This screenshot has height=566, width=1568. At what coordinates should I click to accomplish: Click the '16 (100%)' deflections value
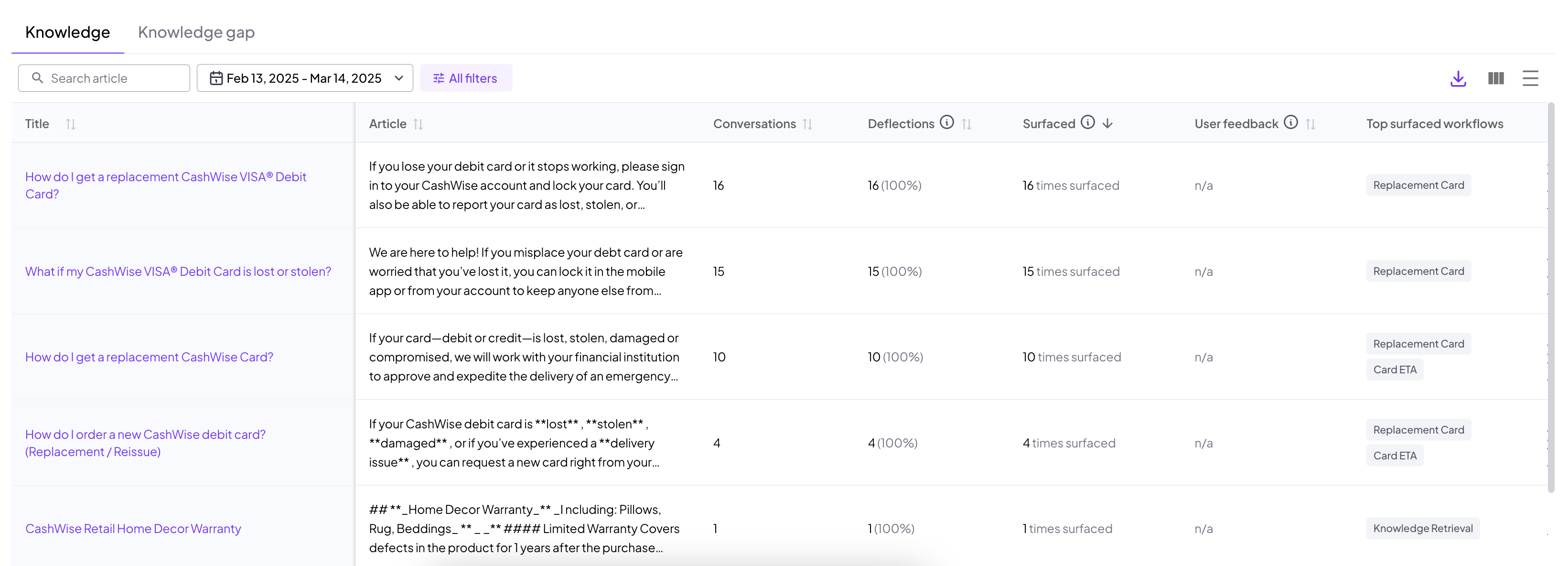894,185
